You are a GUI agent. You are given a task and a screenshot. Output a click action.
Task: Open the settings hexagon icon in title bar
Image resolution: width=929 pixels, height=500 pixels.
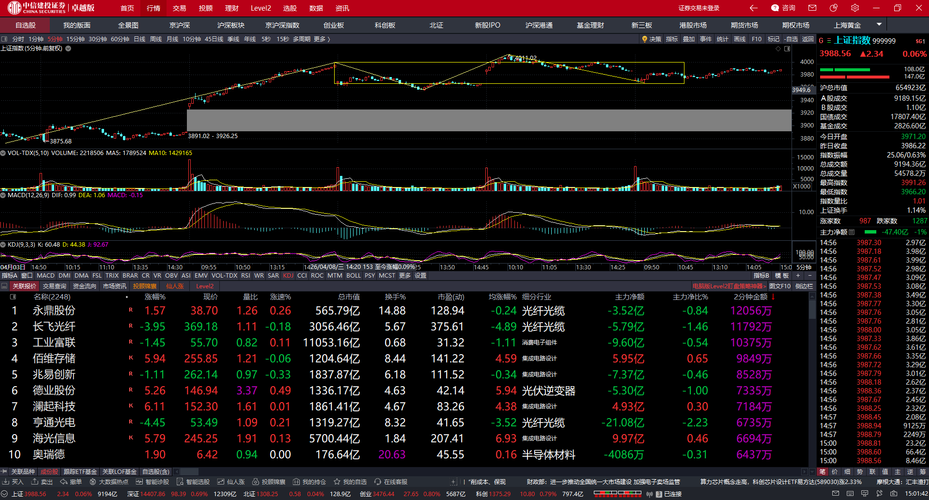[x=854, y=8]
